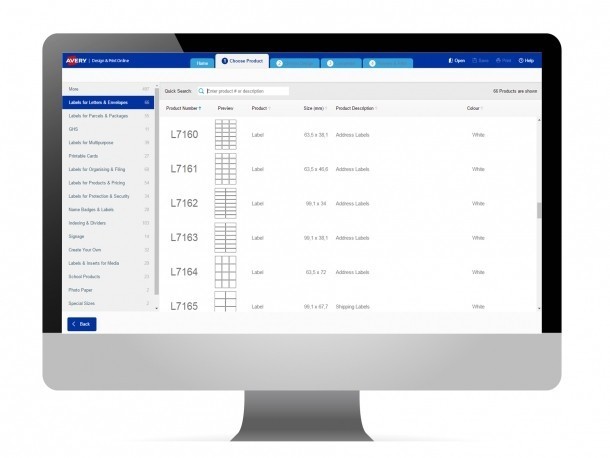The height and width of the screenshot is (458, 610).
Task: Choose the Printable Cards category
Action: click(x=84, y=156)
